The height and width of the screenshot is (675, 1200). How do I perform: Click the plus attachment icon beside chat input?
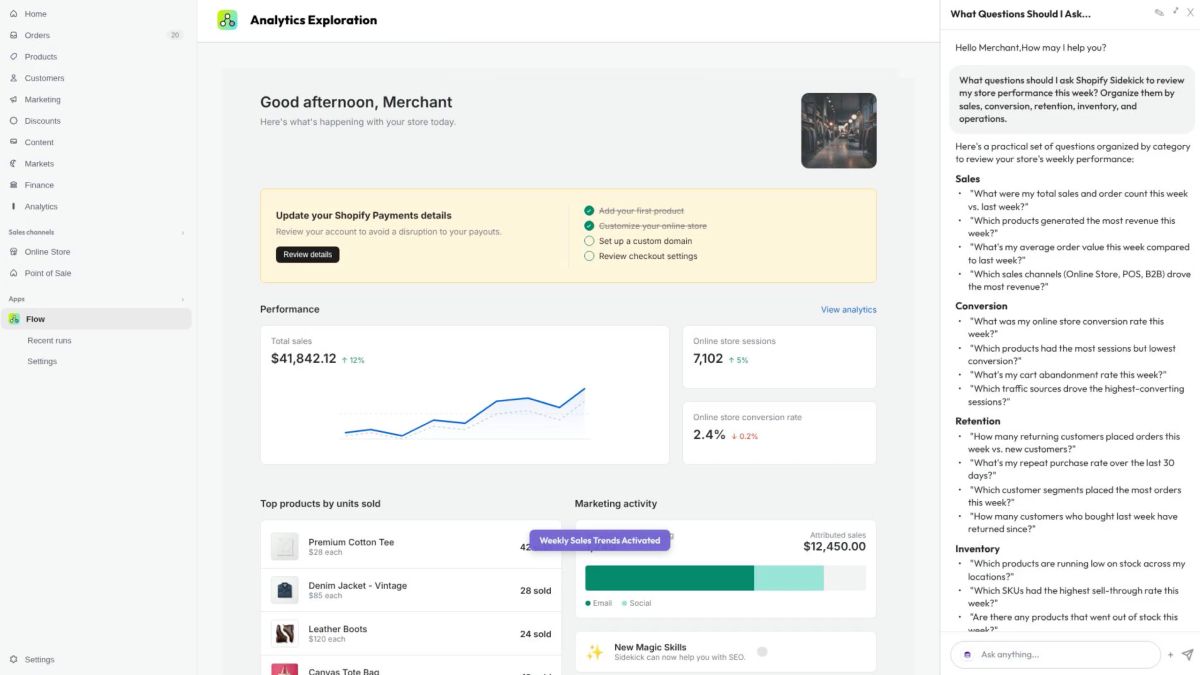[1170, 655]
